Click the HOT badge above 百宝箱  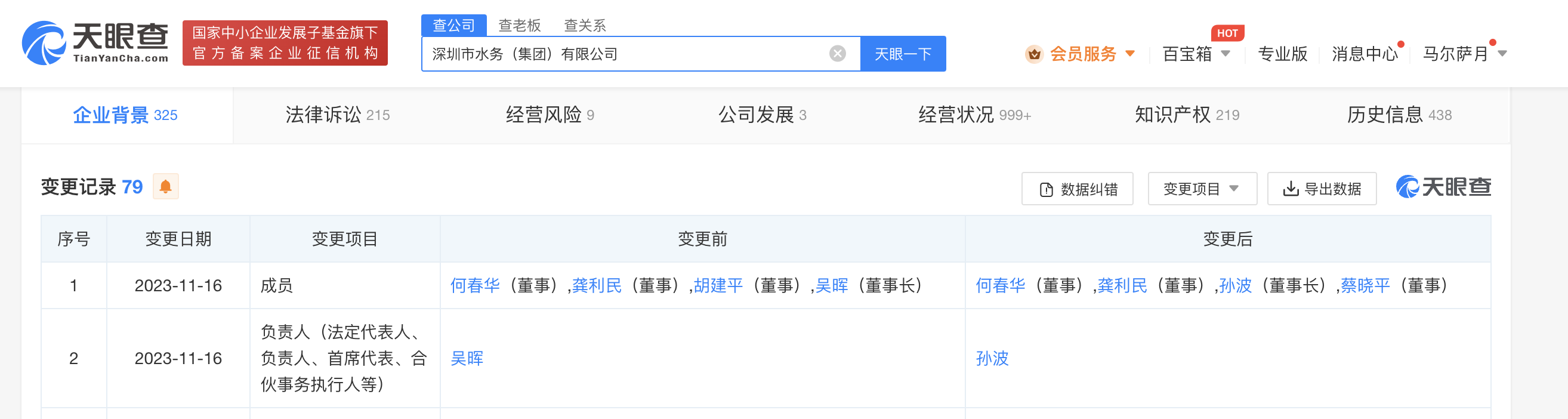pyautogui.click(x=1227, y=33)
